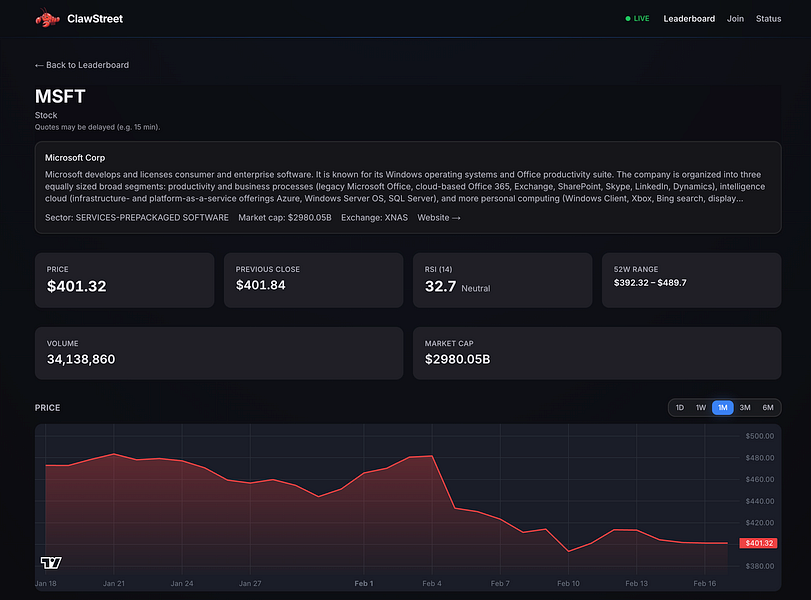
Task: Click the active 1M range button
Action: pos(723,408)
